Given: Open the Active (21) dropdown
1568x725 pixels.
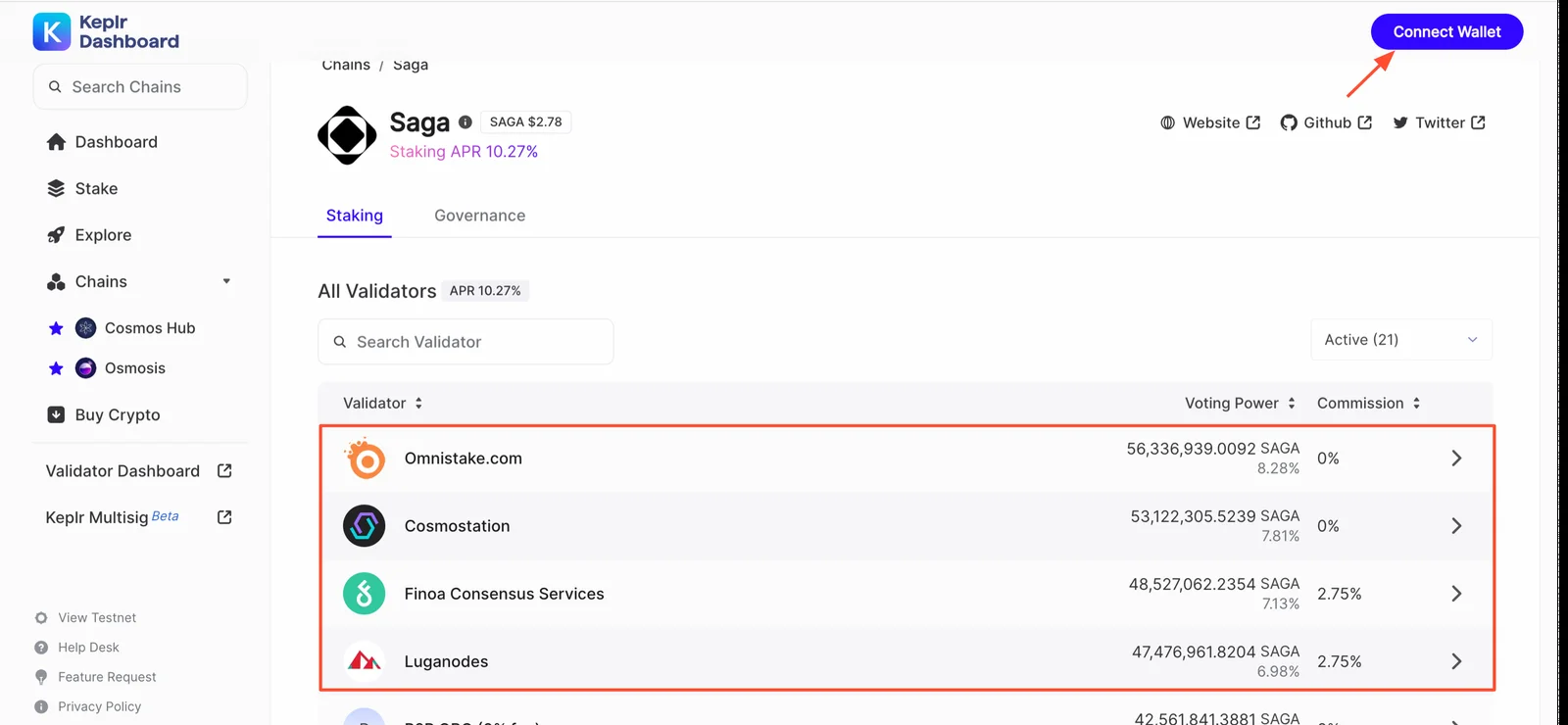Looking at the screenshot, I should [x=1401, y=340].
